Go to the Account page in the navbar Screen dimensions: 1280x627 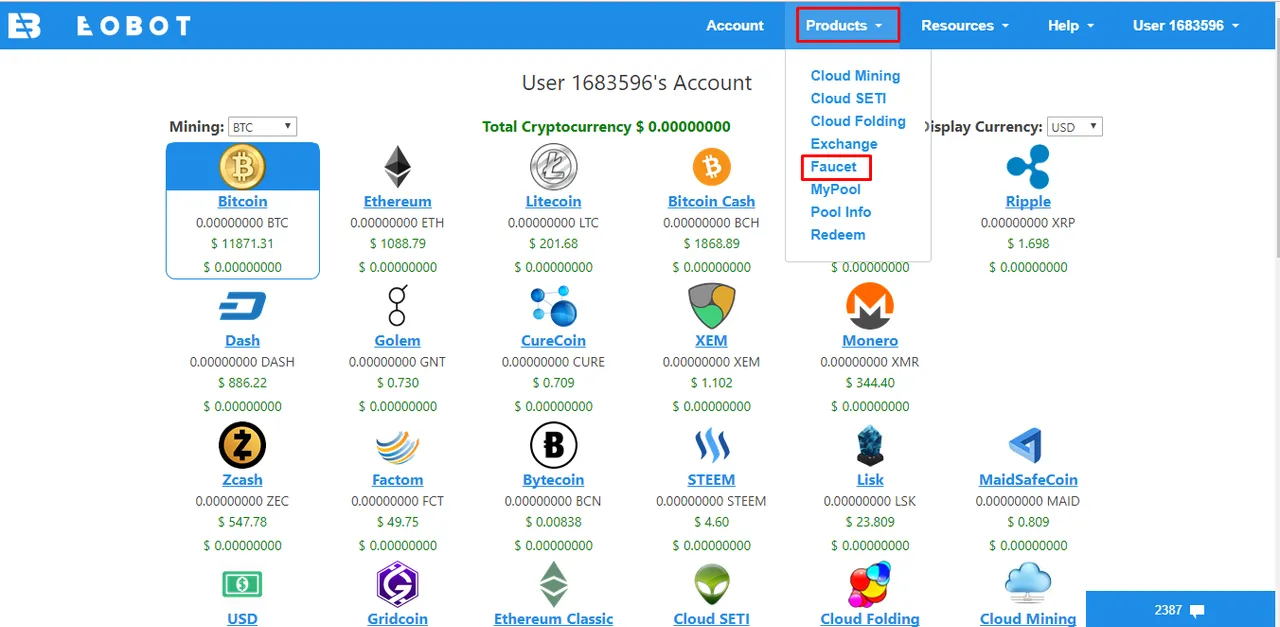pyautogui.click(x=735, y=25)
